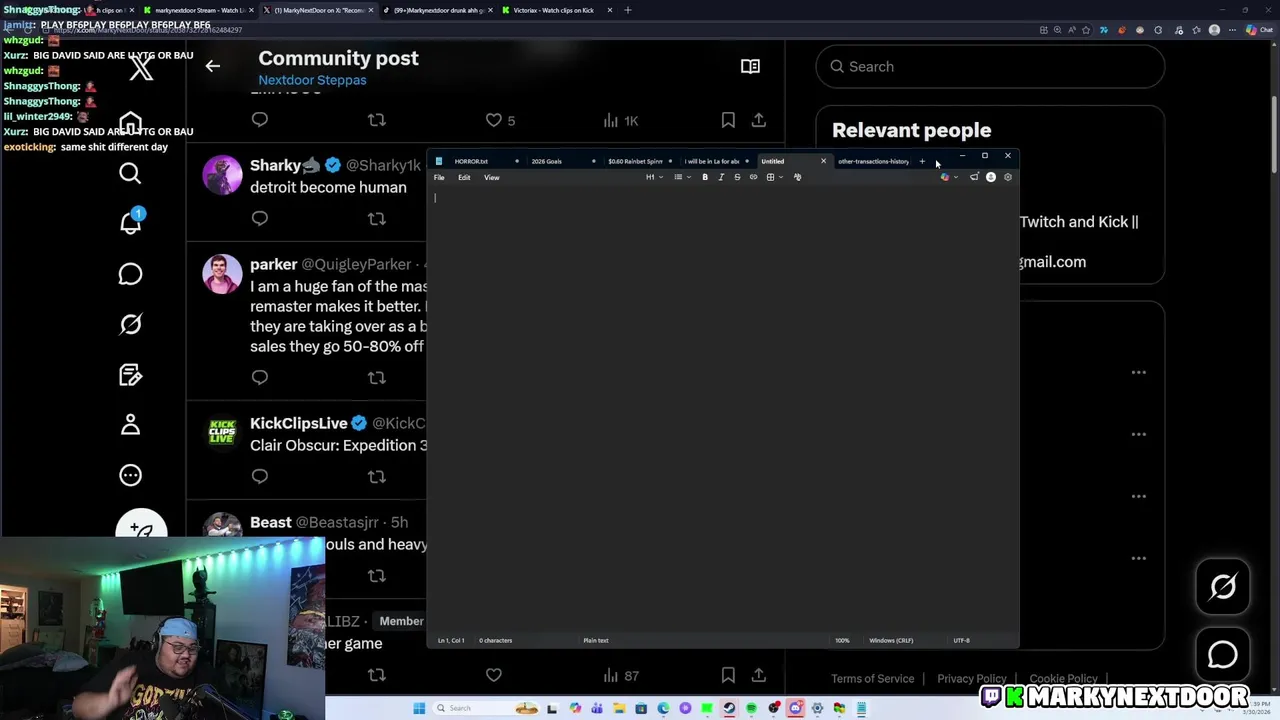Clear formatting in the Notepad toolbar

pyautogui.click(x=797, y=177)
